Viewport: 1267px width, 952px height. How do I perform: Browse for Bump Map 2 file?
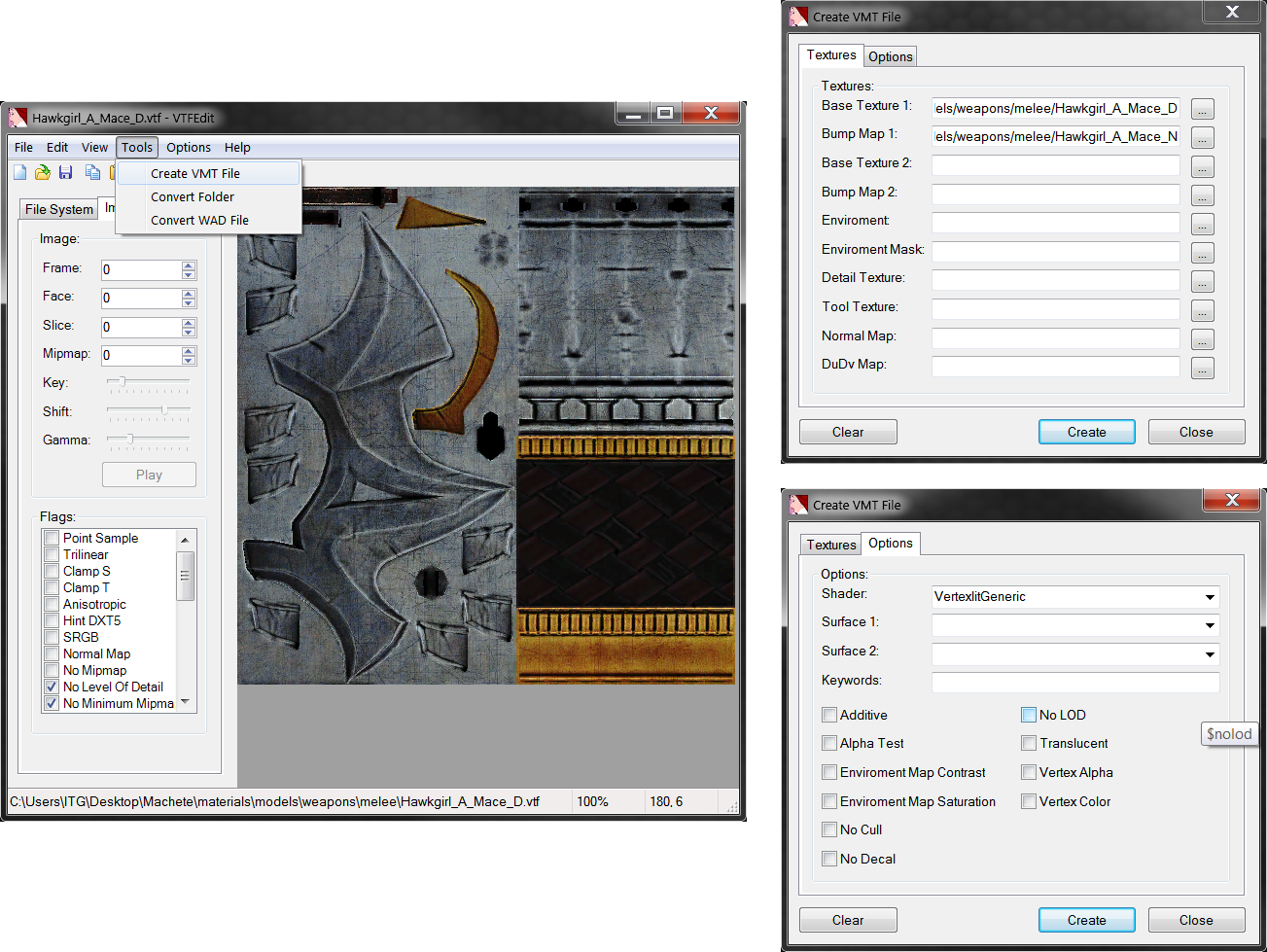(1203, 196)
